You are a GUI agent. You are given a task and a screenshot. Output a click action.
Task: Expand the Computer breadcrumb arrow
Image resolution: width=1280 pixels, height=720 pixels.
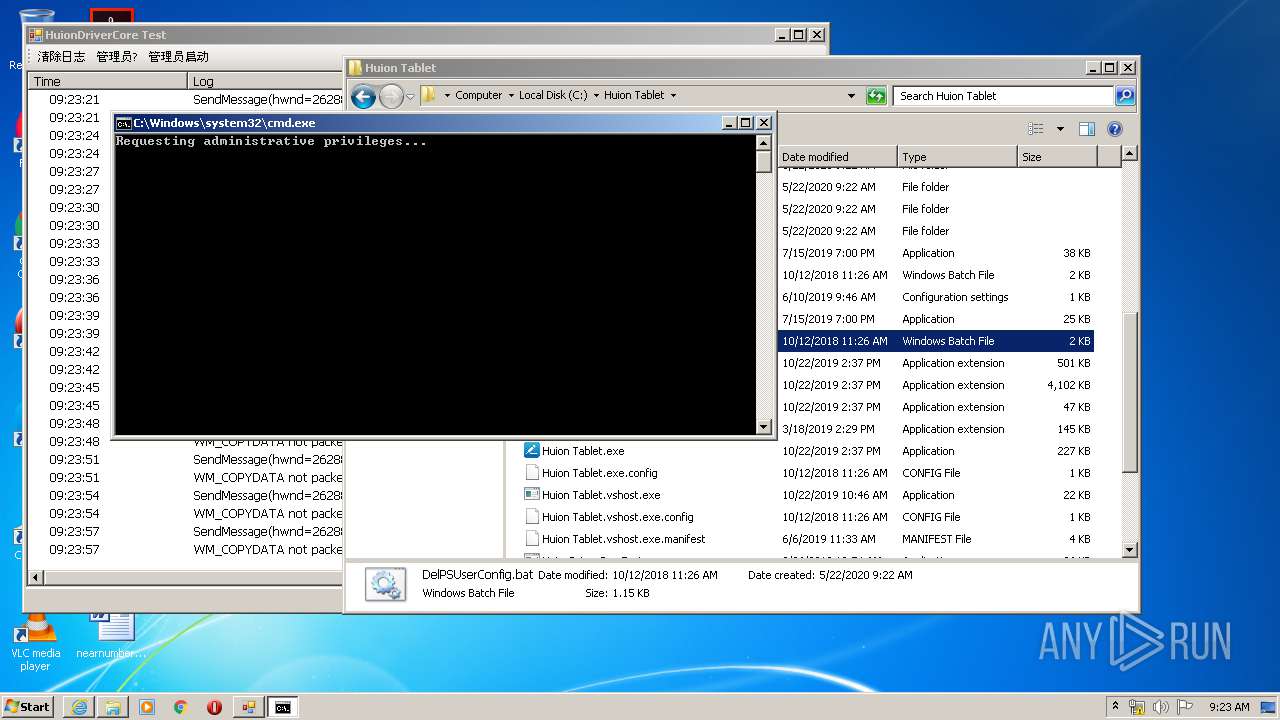(x=510, y=96)
